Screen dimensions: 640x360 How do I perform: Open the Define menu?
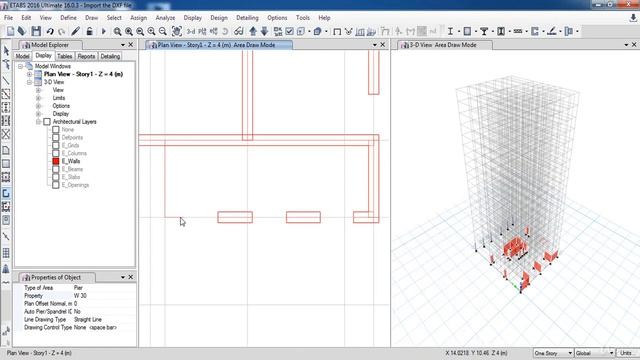[68, 18]
